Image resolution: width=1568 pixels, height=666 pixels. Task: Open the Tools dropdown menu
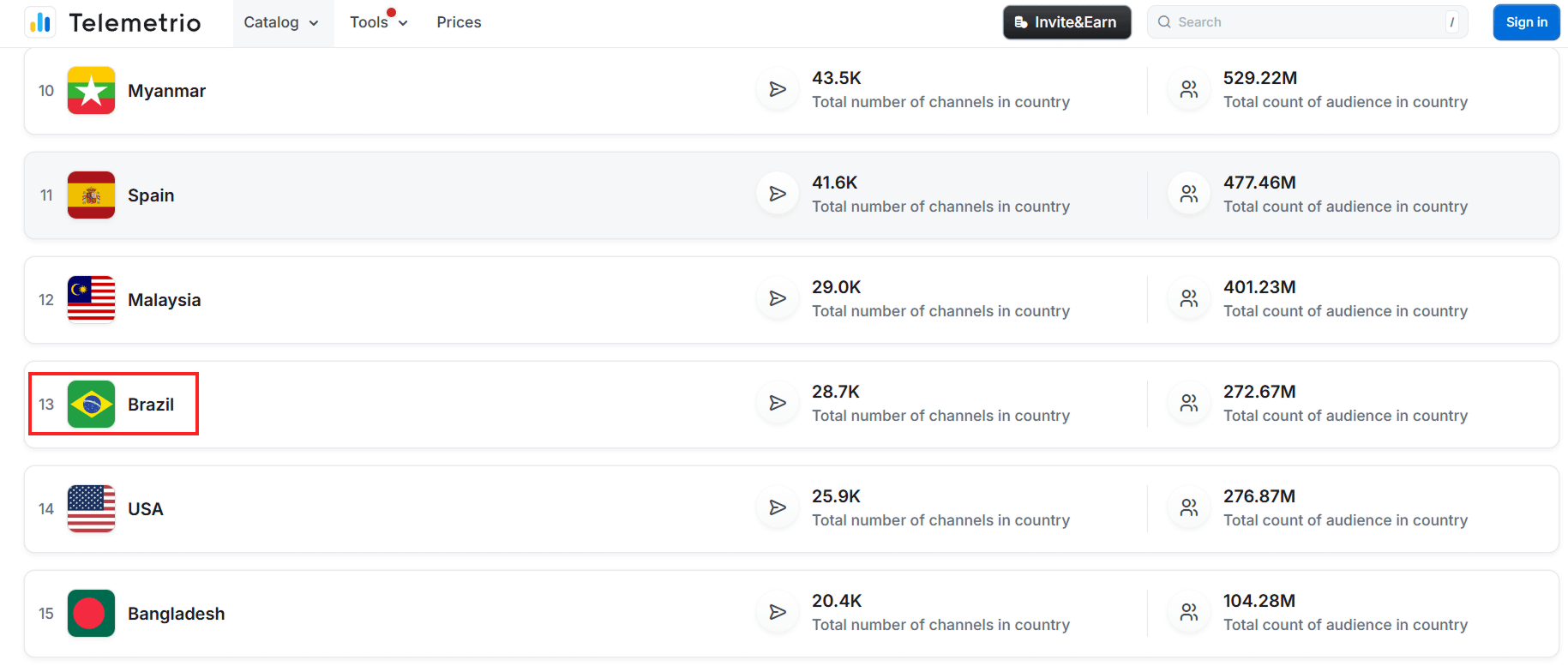pyautogui.click(x=378, y=22)
